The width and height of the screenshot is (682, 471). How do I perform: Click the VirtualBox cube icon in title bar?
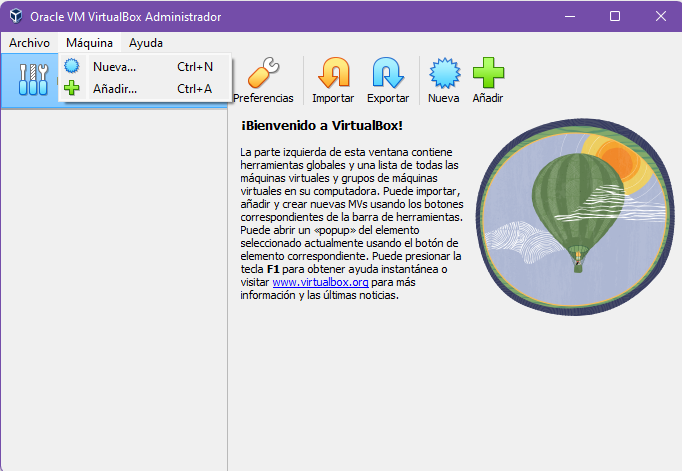click(x=16, y=17)
